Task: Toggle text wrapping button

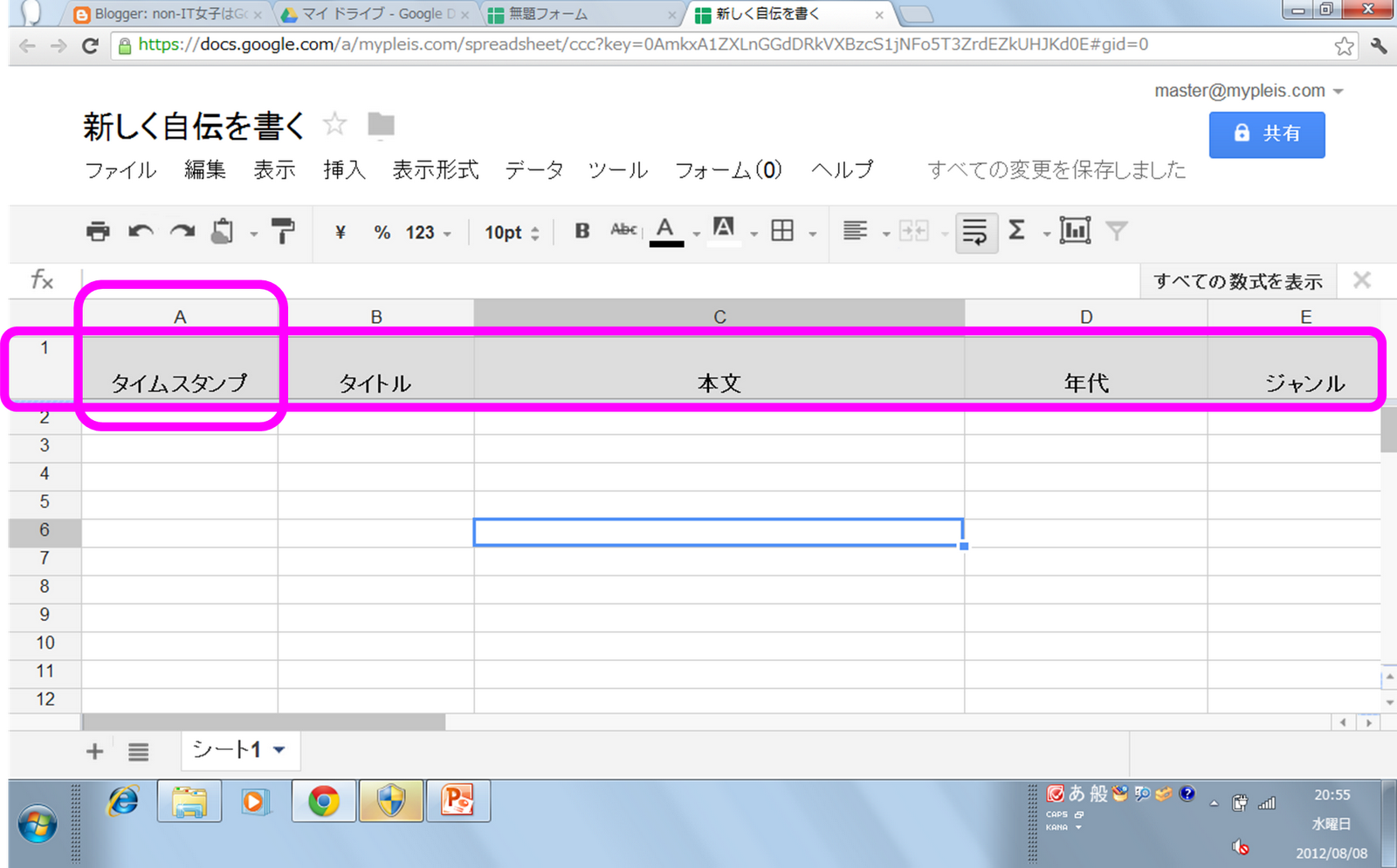Action: pyautogui.click(x=975, y=232)
